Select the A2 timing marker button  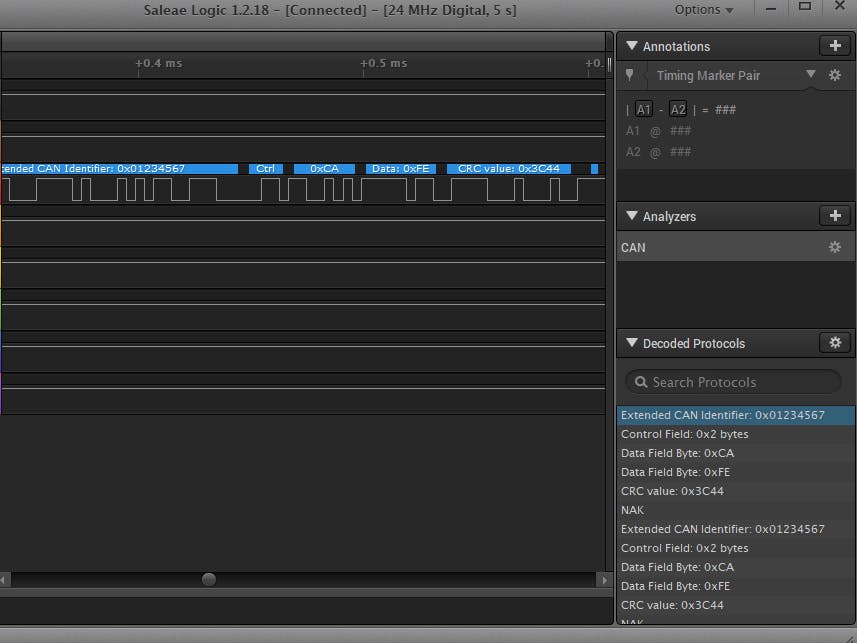pyautogui.click(x=678, y=109)
